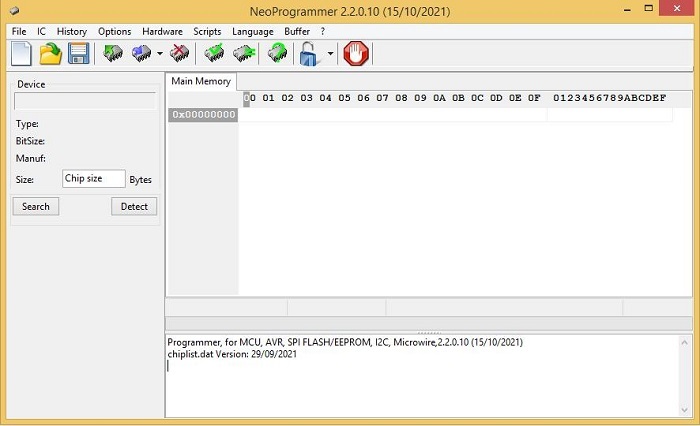Open the IC menu
Image resolution: width=700 pixels, height=426 pixels.
[x=41, y=31]
